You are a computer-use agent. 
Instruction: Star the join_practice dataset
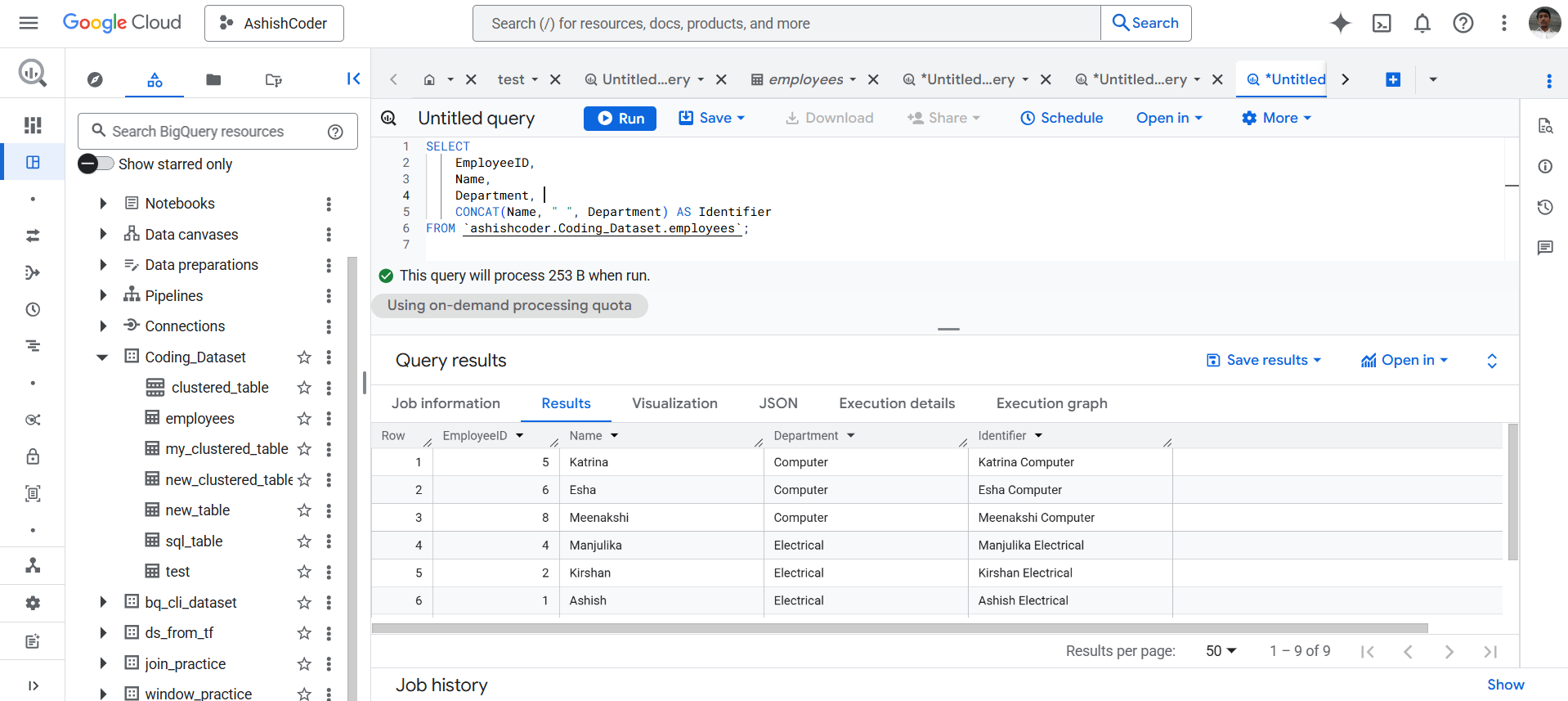[304, 663]
